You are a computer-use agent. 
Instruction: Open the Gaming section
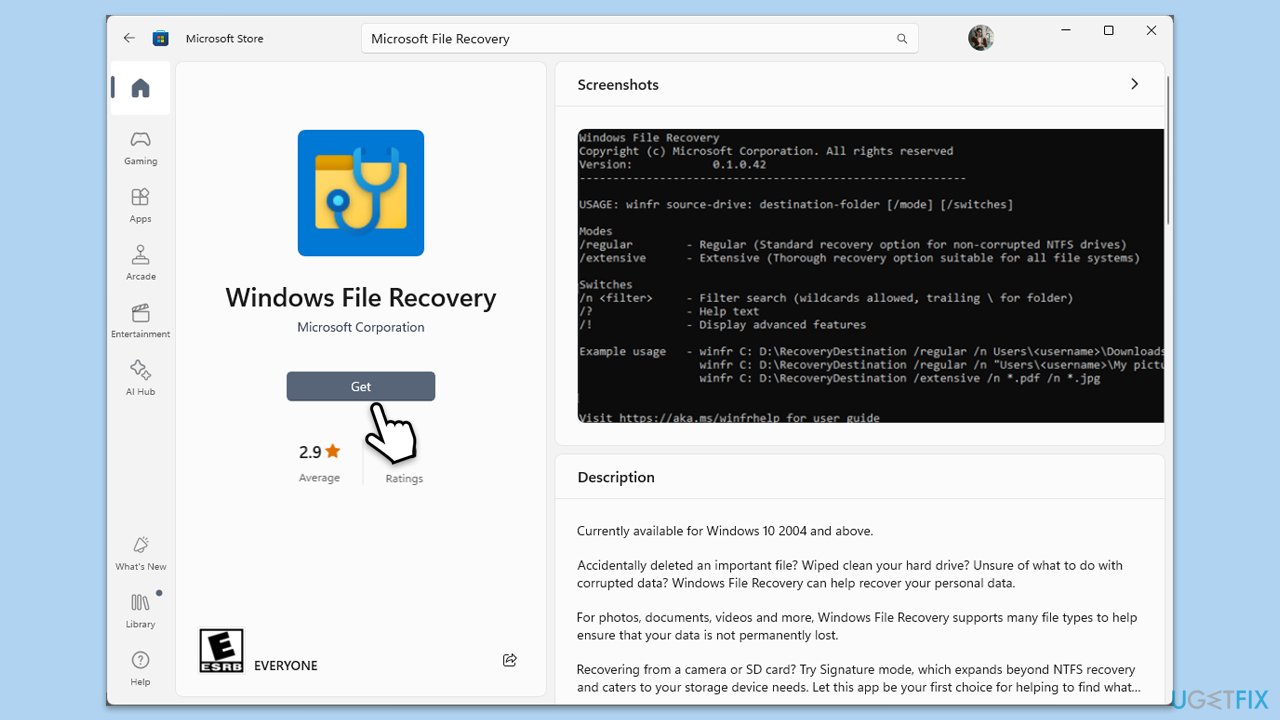(141, 147)
